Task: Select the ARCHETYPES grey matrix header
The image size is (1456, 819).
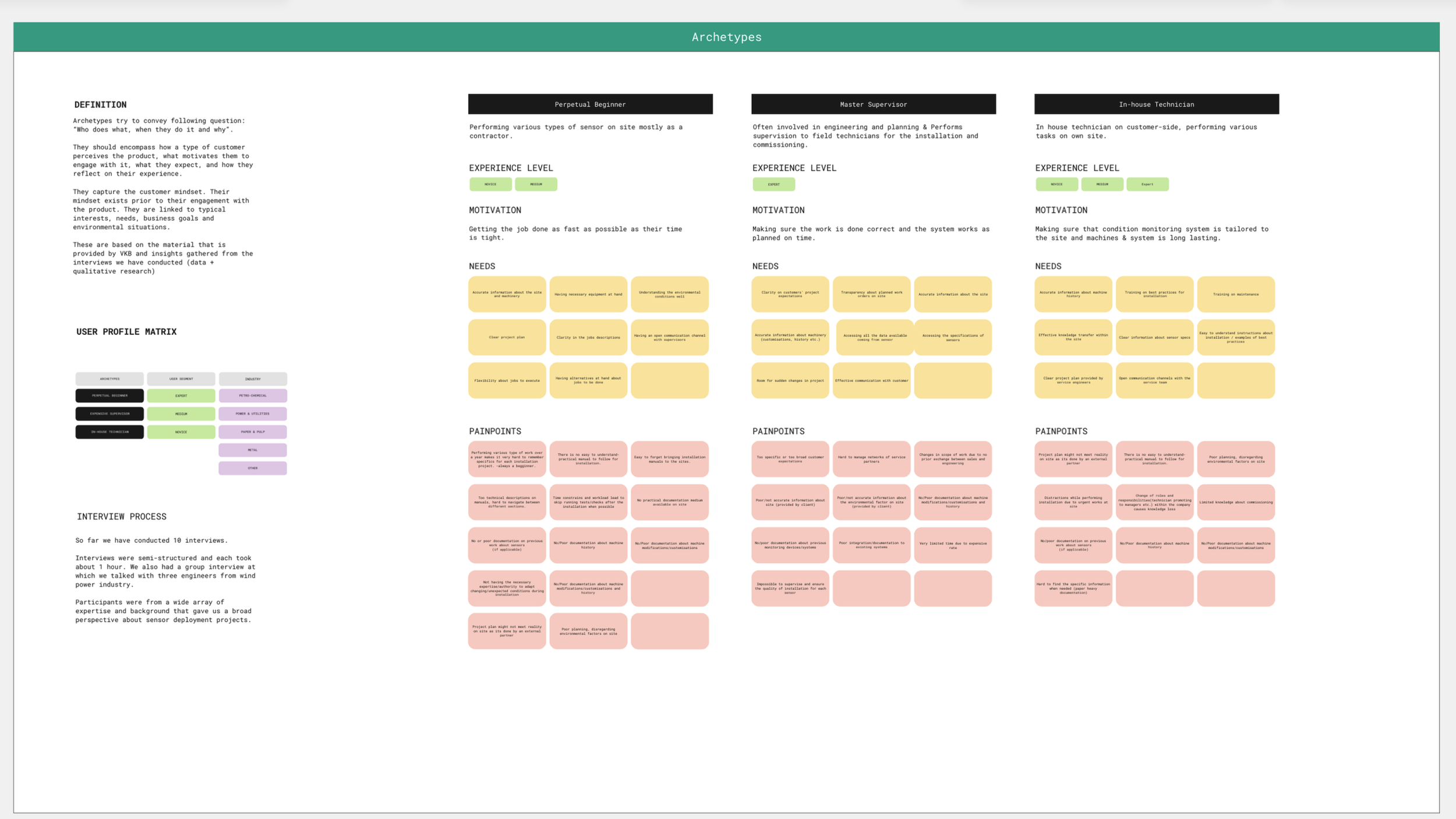Action: [x=109, y=379]
